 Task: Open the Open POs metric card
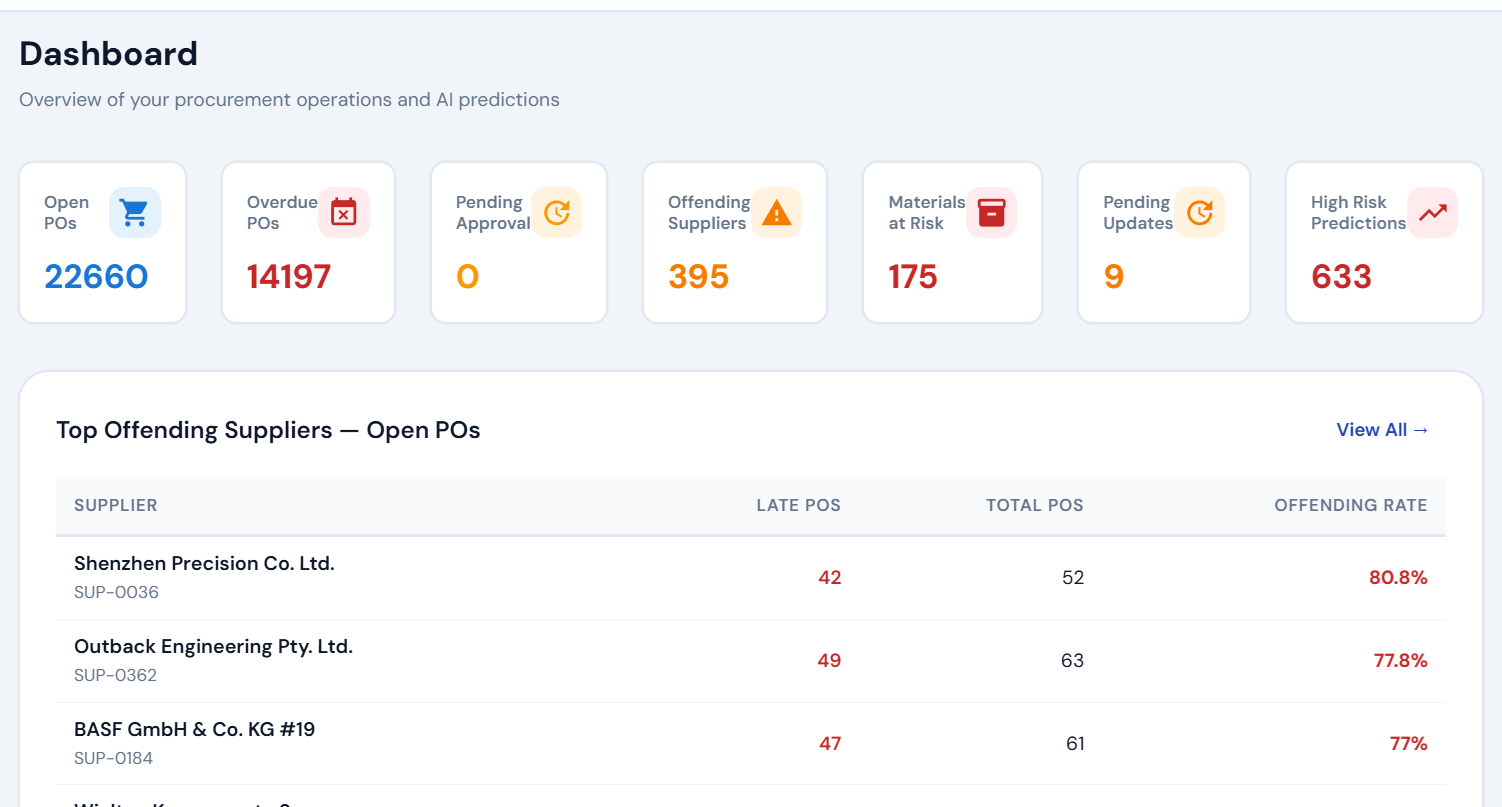tap(102, 242)
